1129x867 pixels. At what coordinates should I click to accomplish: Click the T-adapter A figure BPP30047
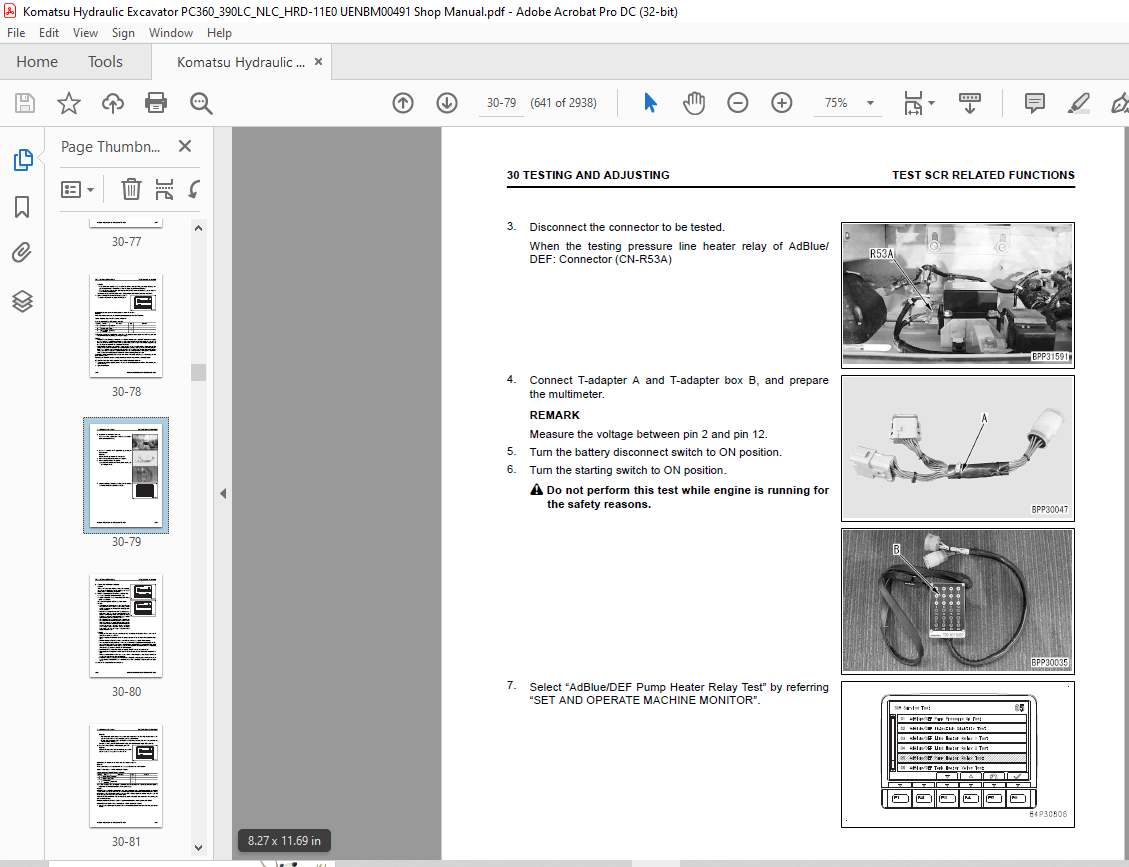[958, 448]
